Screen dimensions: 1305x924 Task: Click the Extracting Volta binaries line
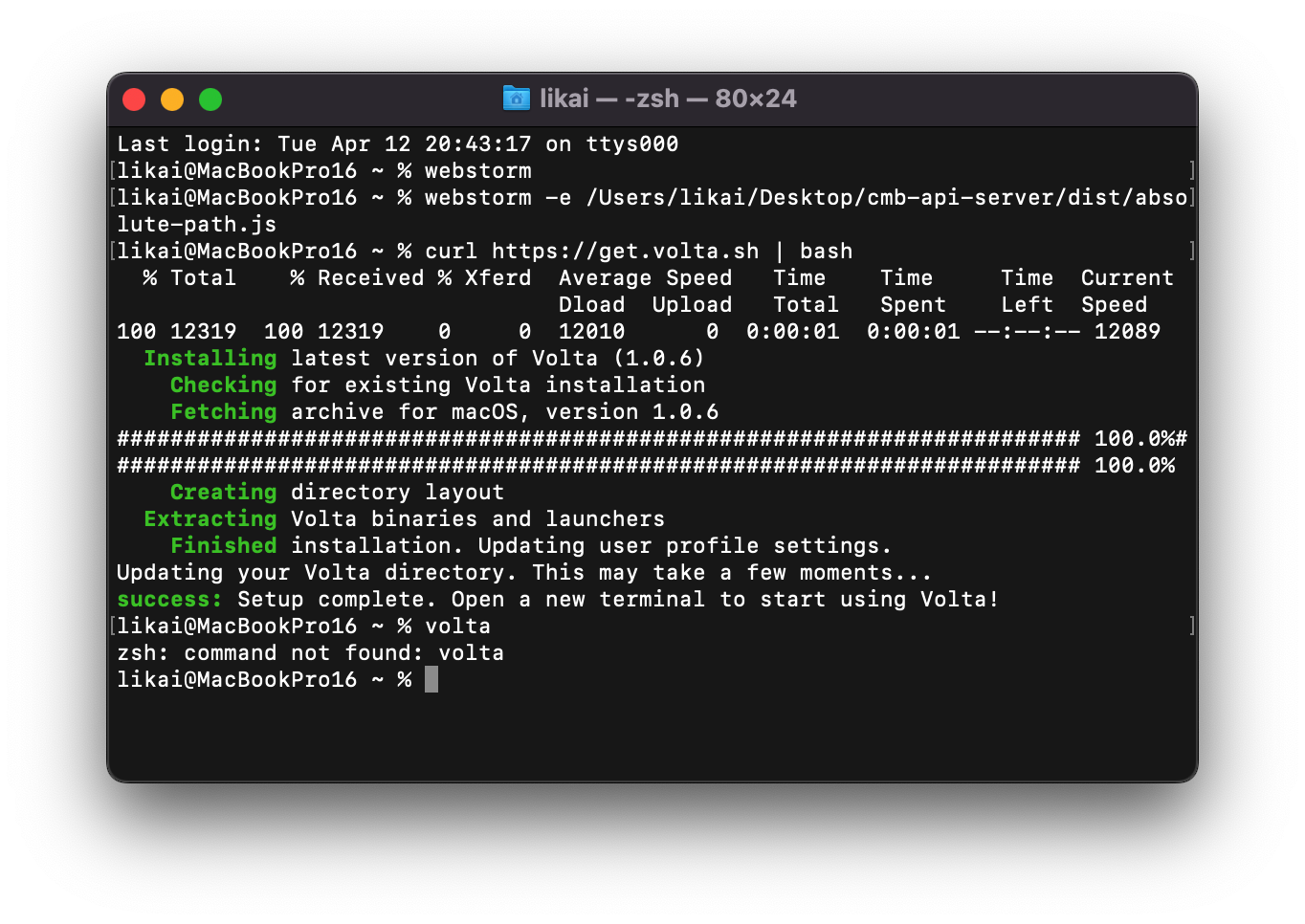(402, 518)
